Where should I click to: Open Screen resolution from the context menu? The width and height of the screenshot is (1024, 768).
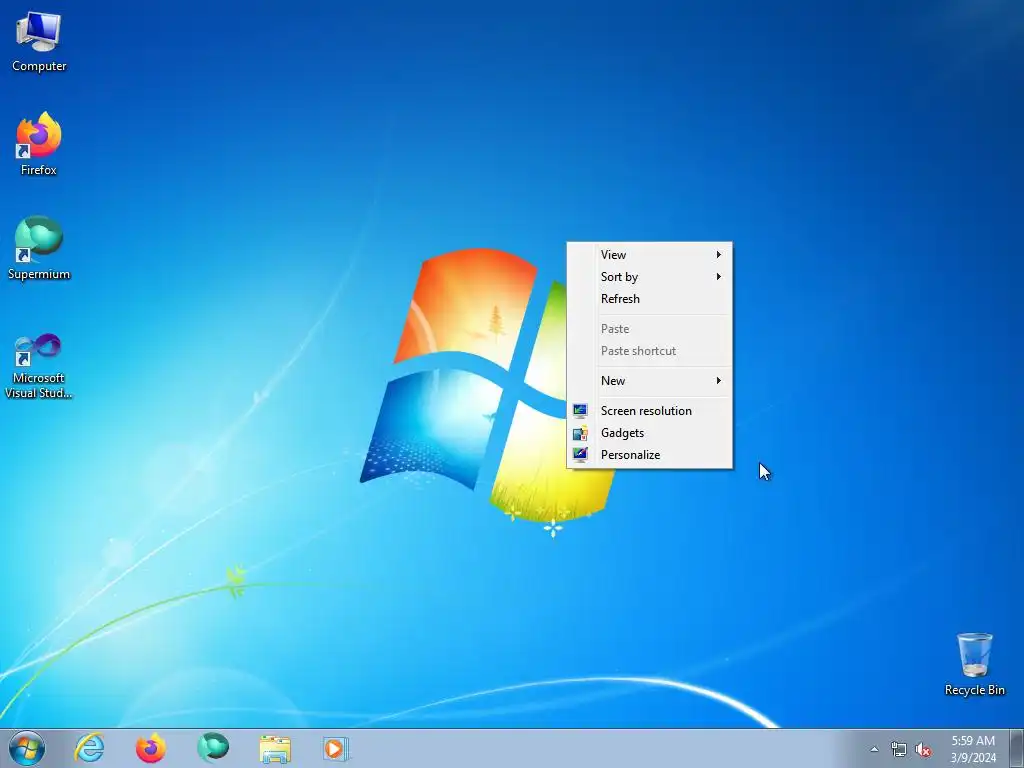(649, 411)
